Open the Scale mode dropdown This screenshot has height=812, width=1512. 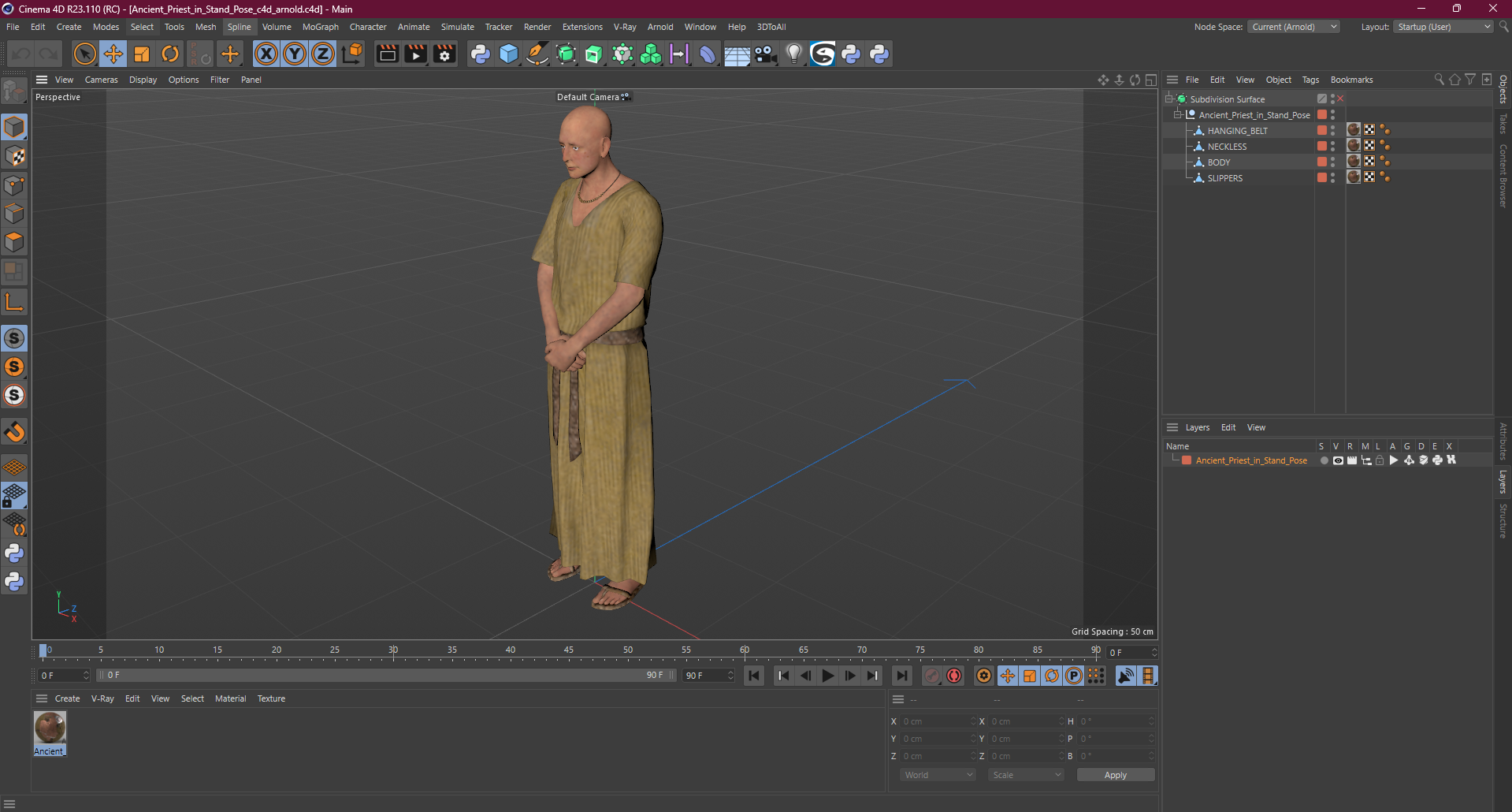1026,775
